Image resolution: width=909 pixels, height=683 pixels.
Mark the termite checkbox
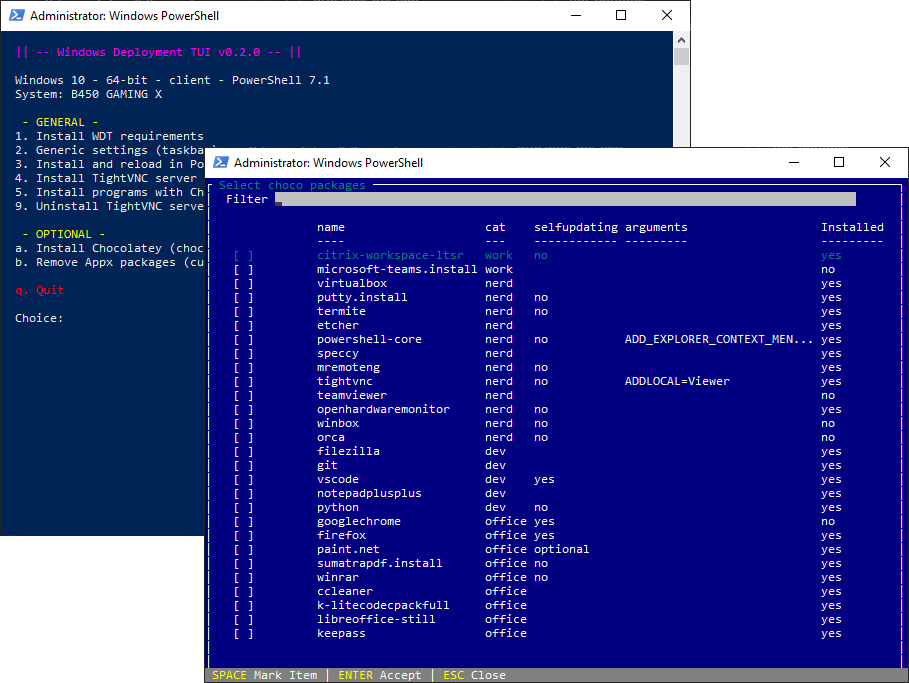243,311
